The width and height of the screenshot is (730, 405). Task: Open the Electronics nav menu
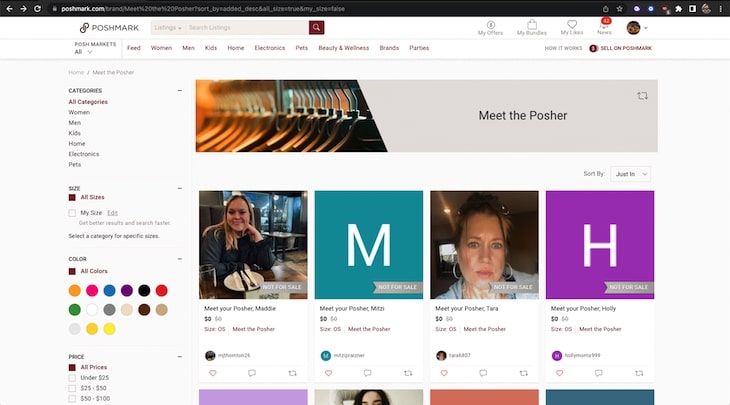coord(270,48)
